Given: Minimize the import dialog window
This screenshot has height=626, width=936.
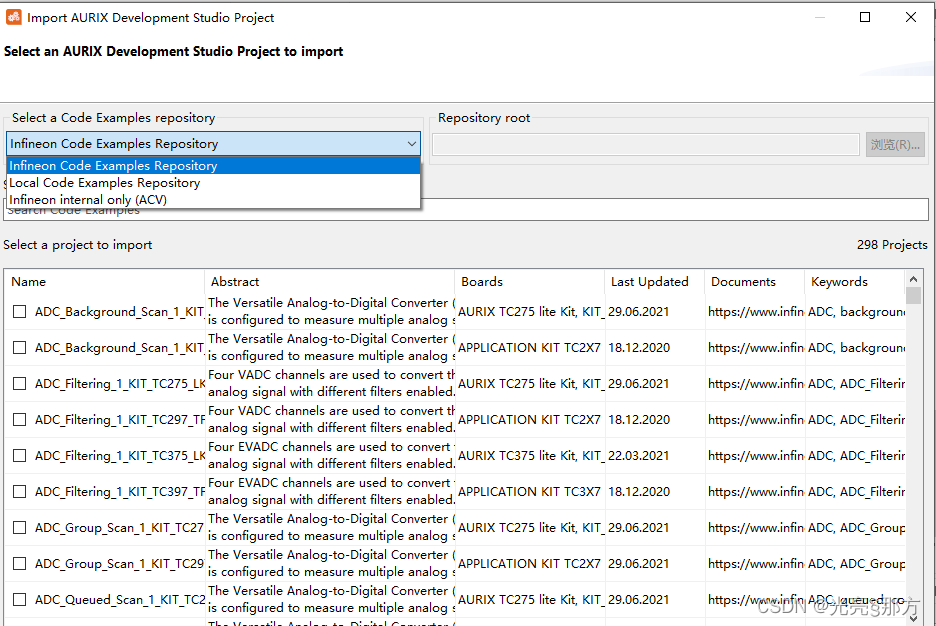Looking at the screenshot, I should coord(820,17).
